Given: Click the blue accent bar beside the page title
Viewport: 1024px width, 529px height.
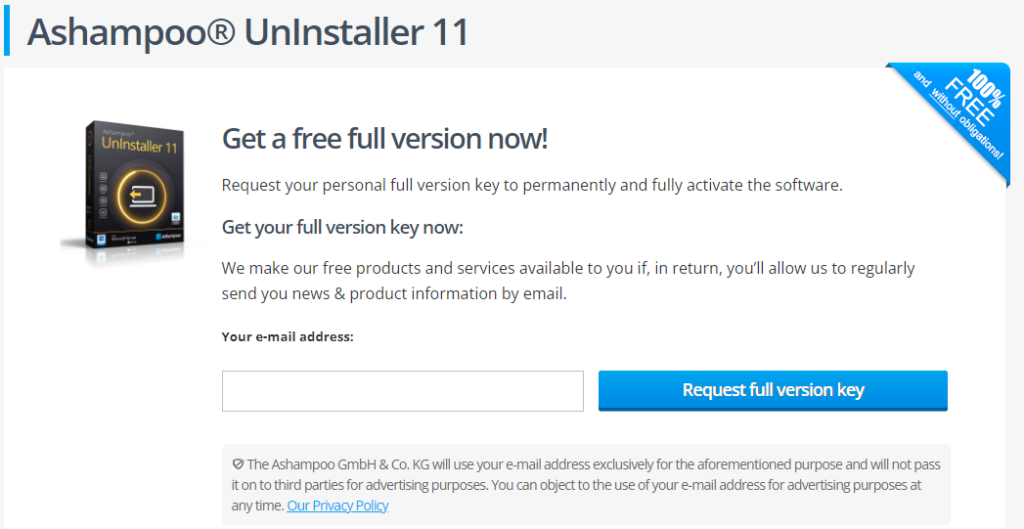Looking at the screenshot, I should click(7, 33).
